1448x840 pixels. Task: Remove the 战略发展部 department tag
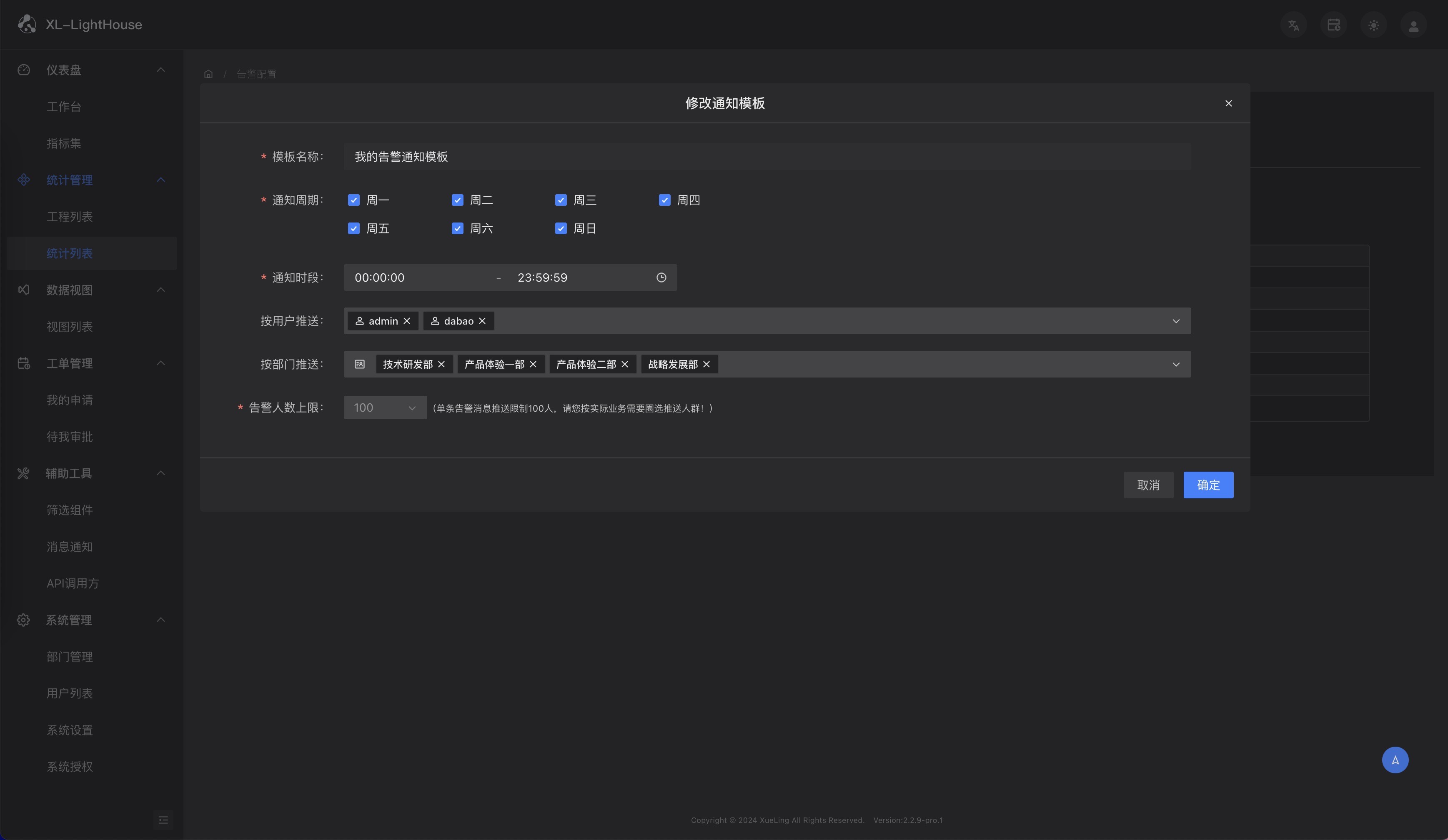707,364
